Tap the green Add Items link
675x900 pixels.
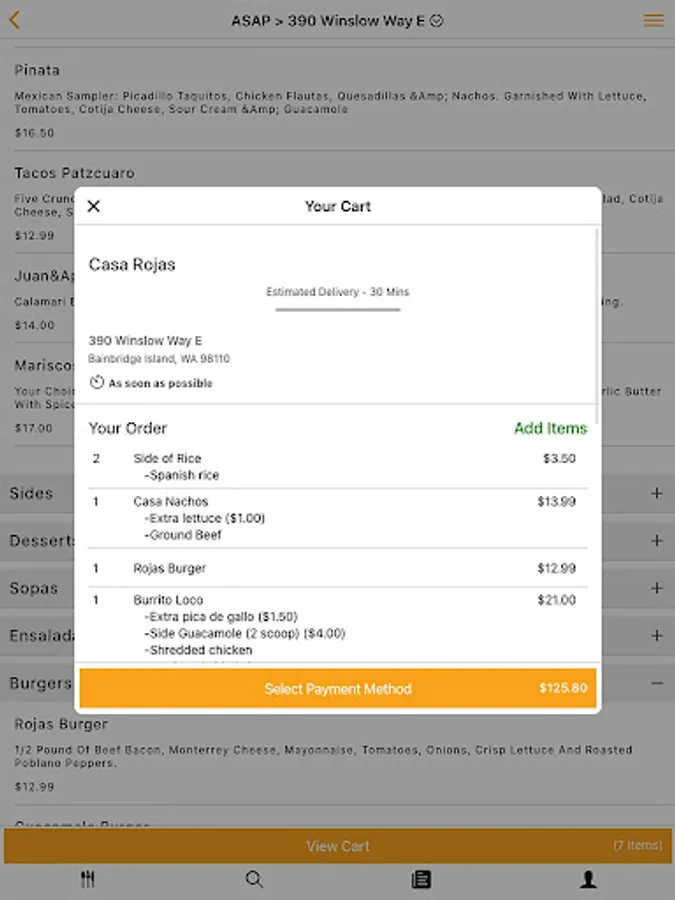coord(550,428)
